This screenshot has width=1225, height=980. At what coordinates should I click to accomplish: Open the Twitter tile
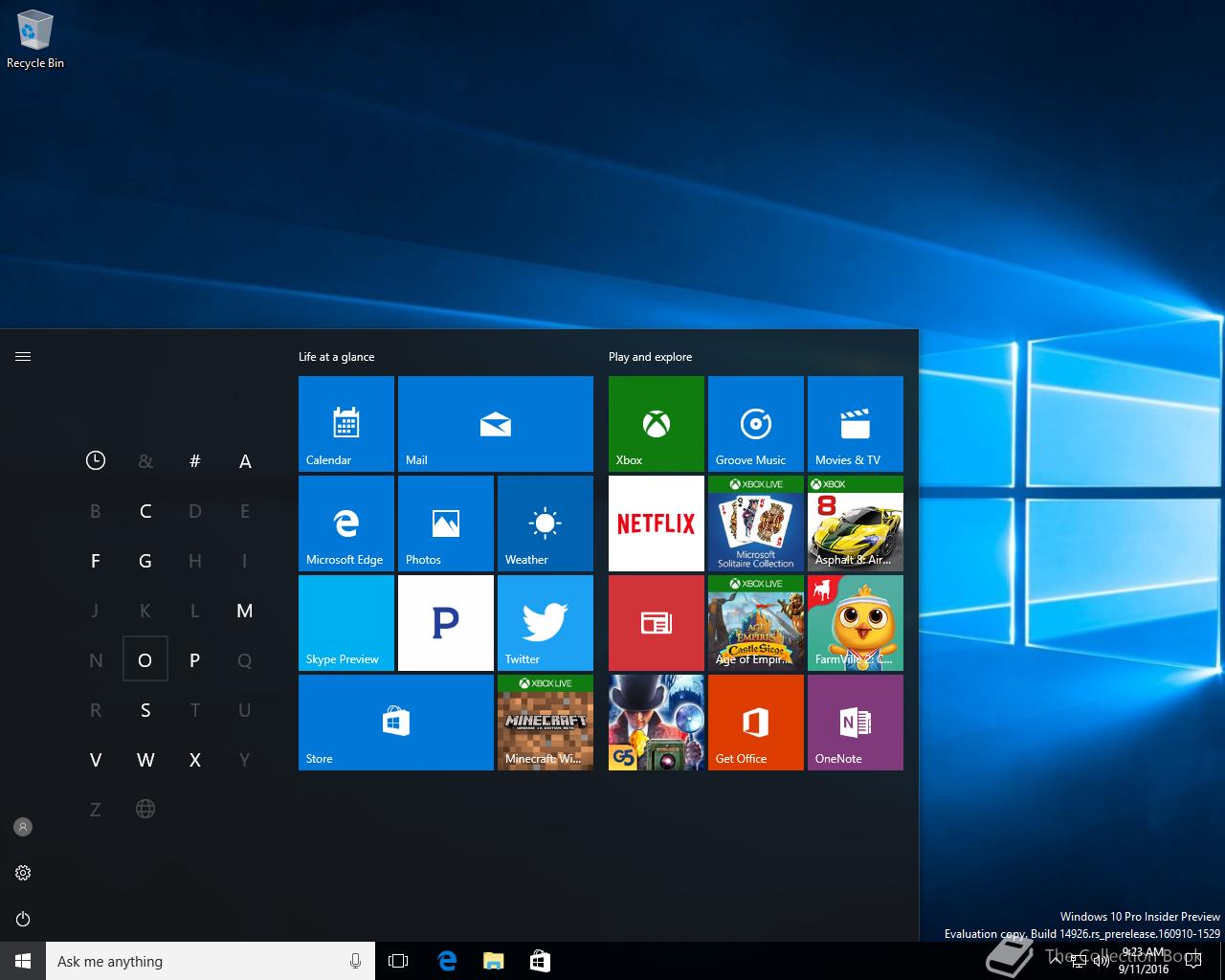546,623
